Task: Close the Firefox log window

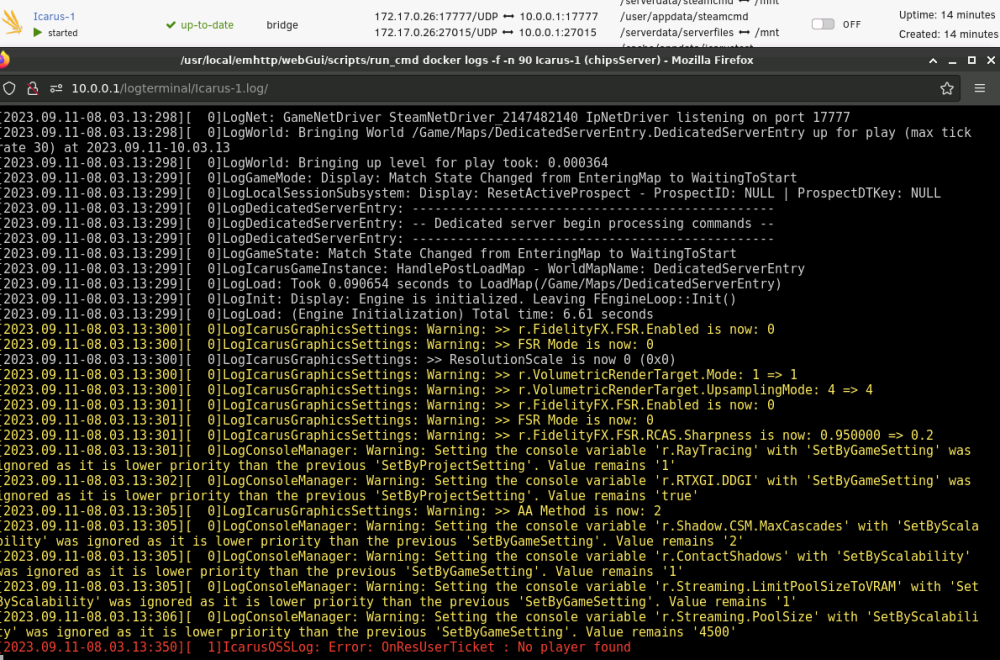Action: 990,60
